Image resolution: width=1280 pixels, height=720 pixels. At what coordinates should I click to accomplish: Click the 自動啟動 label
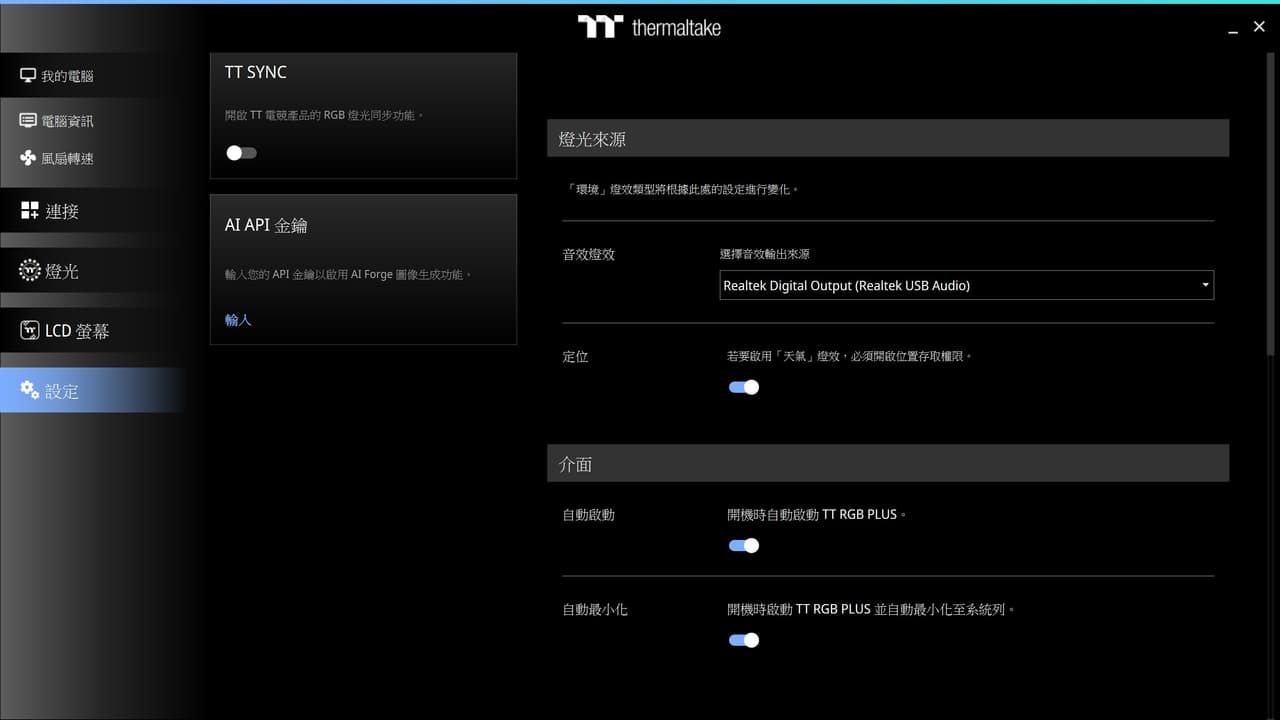589,515
